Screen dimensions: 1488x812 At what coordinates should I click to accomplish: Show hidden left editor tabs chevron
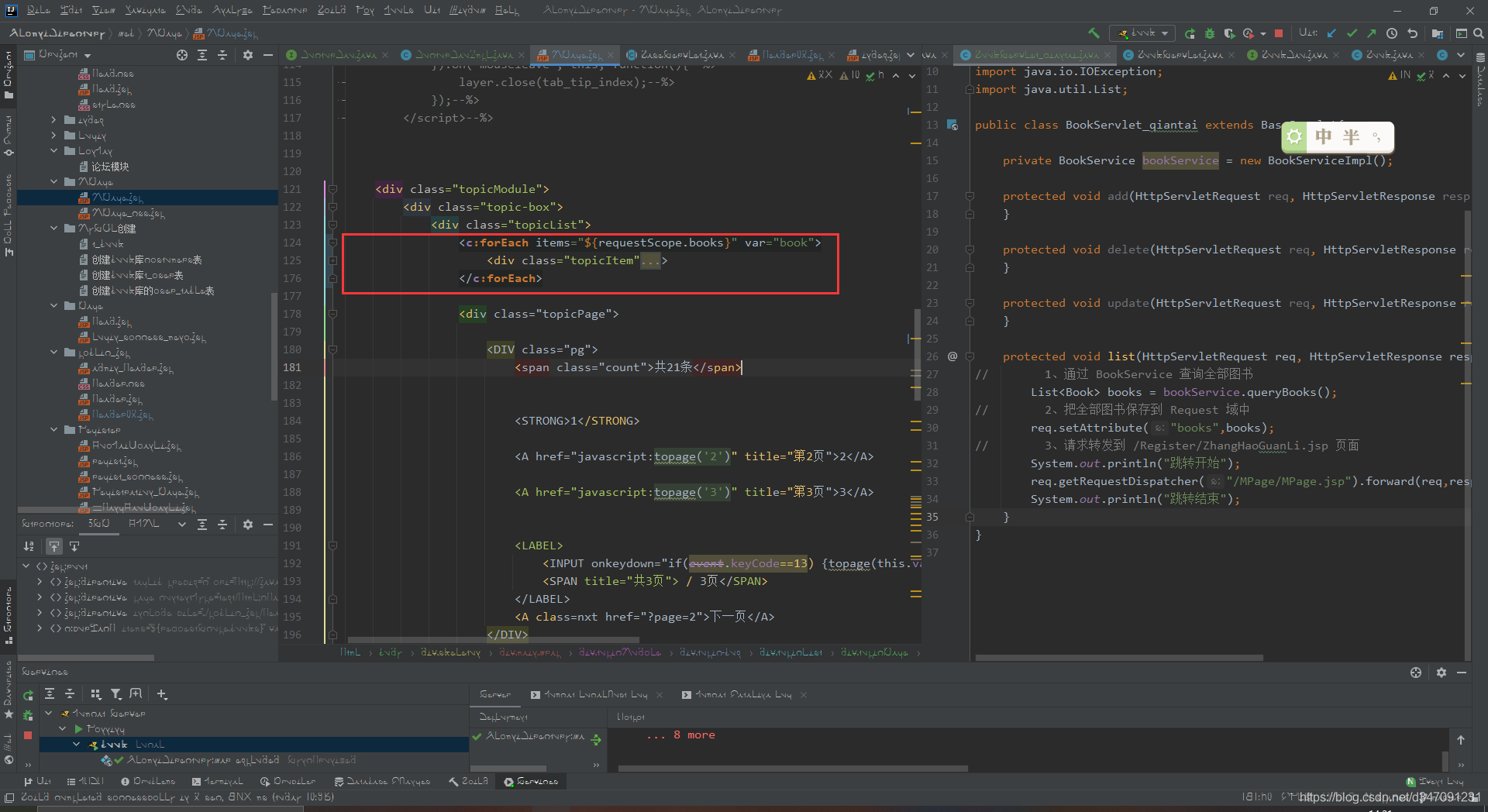911,55
